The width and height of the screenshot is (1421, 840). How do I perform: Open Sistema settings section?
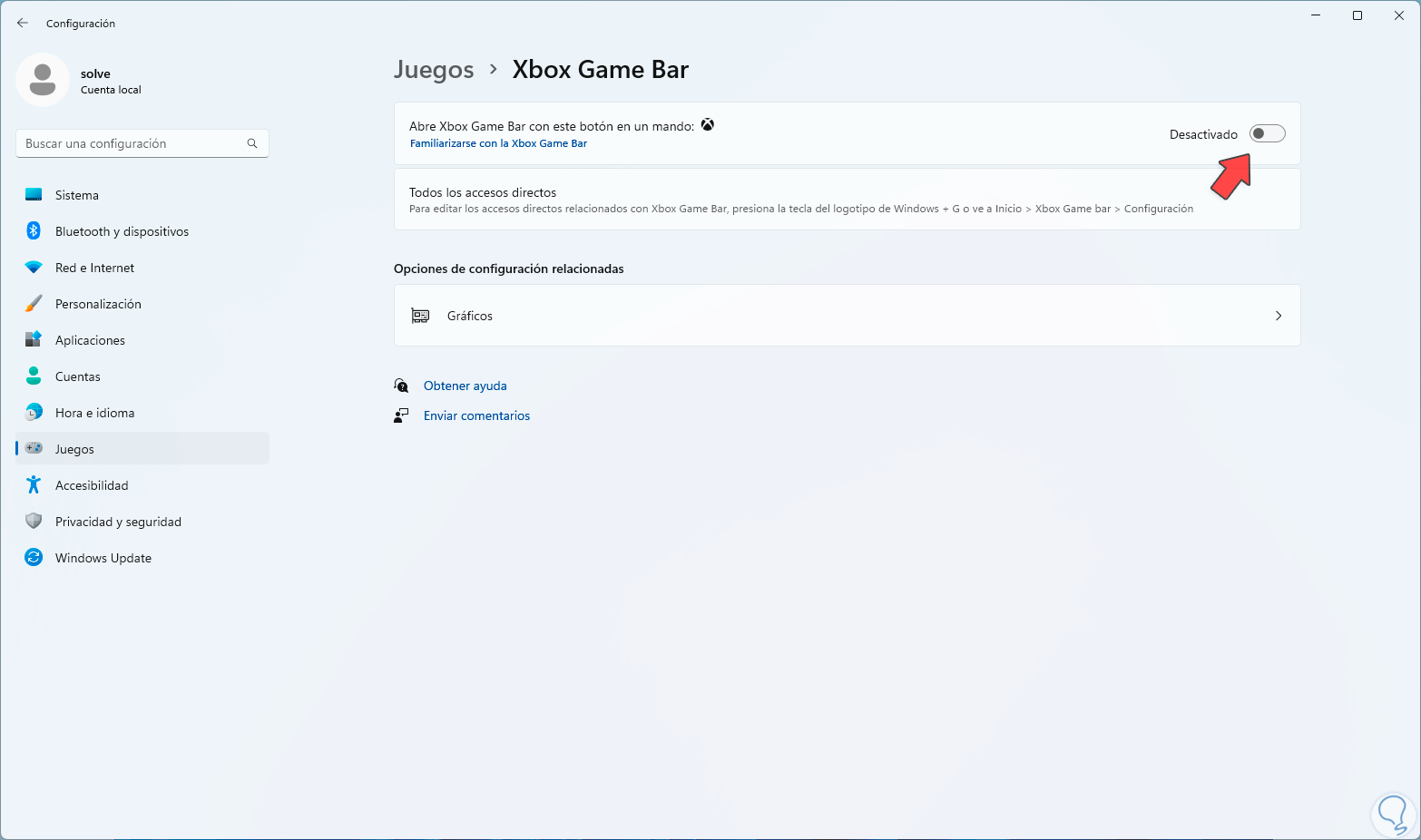[142, 195]
